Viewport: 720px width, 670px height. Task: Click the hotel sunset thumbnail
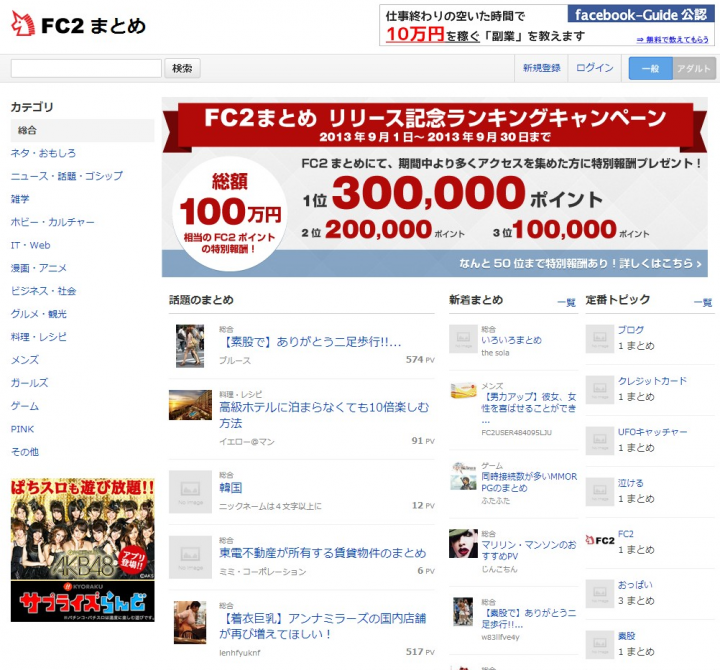coord(190,405)
